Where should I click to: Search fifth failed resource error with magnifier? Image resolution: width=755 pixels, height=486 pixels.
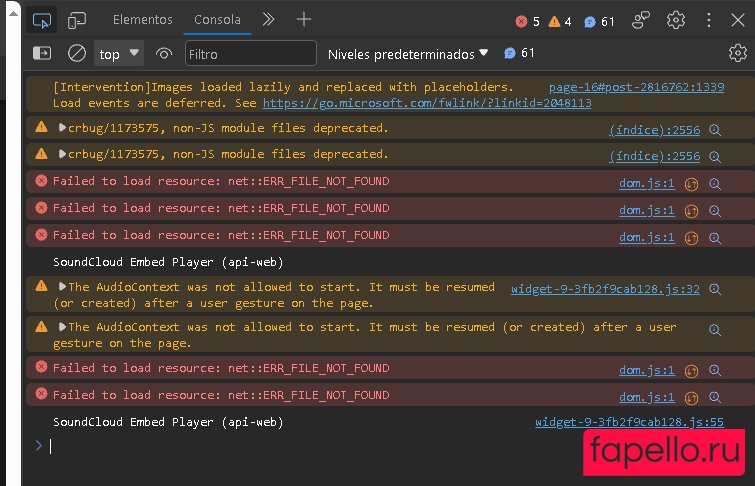(715, 397)
